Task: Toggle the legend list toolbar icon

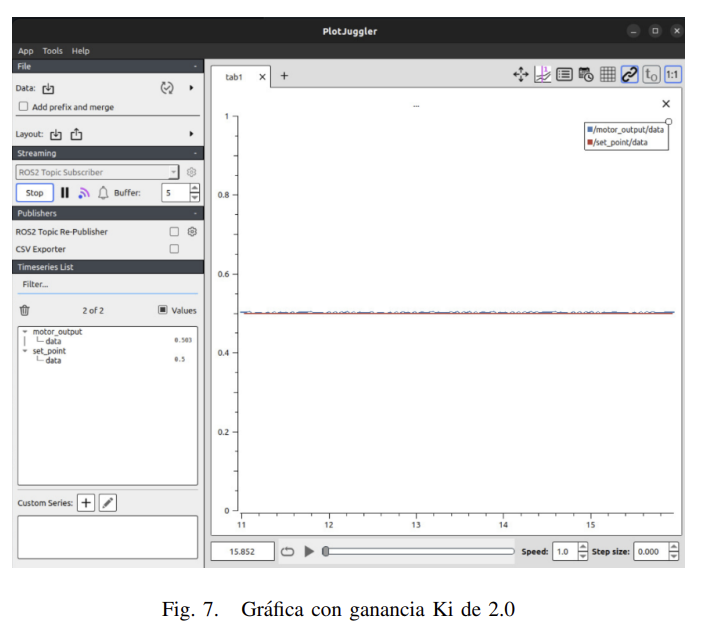Action: coord(564,74)
